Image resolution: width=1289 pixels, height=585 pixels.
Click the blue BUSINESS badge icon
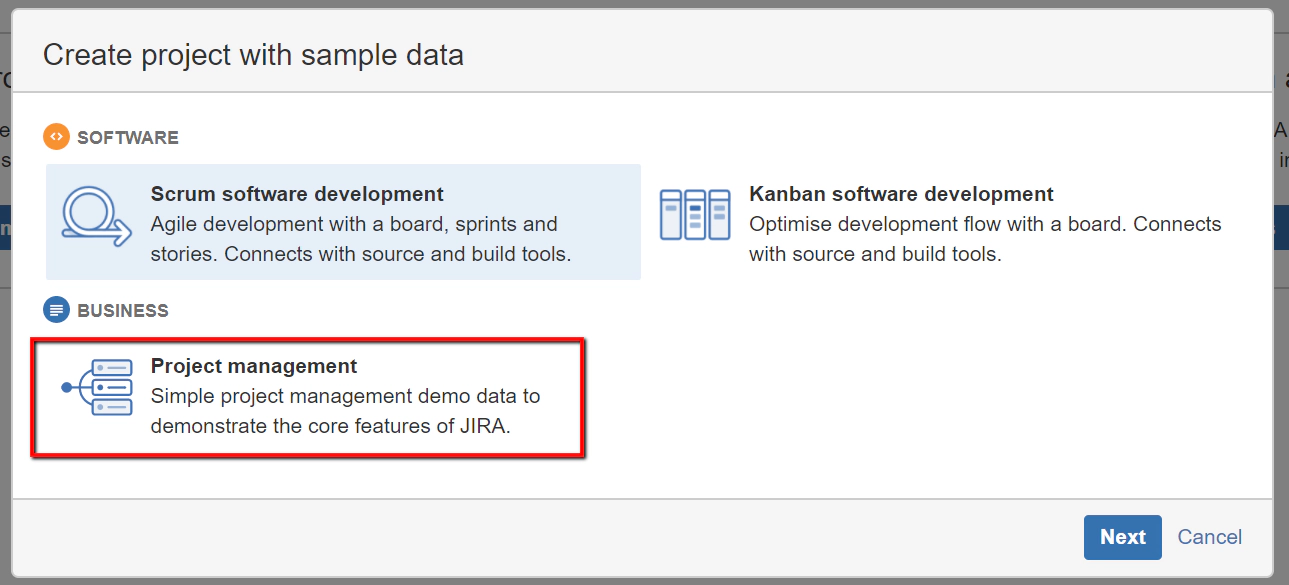[x=55, y=310]
